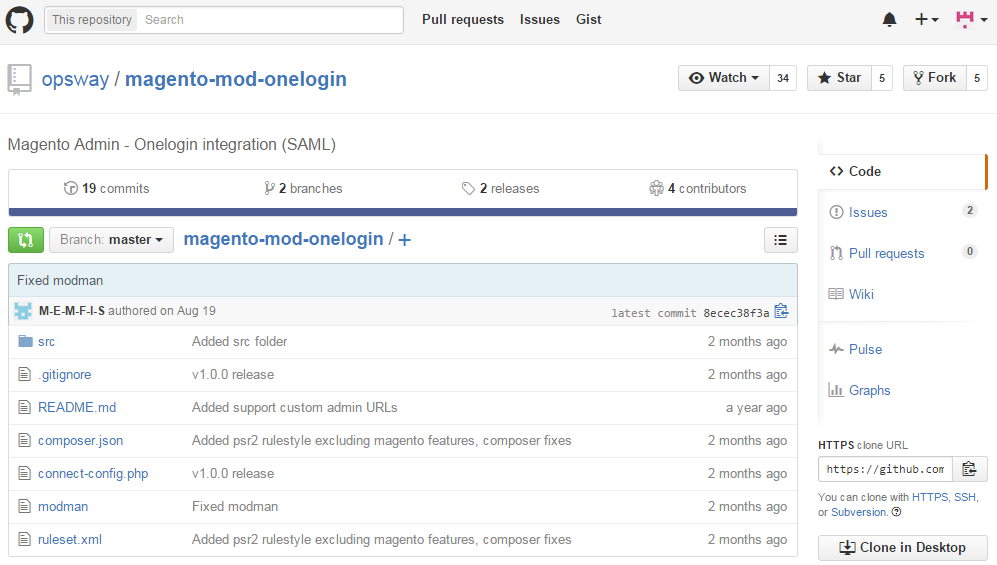This screenshot has height=565, width=997.
Task: Open the Fixed modman commit message
Action: [x=60, y=280]
